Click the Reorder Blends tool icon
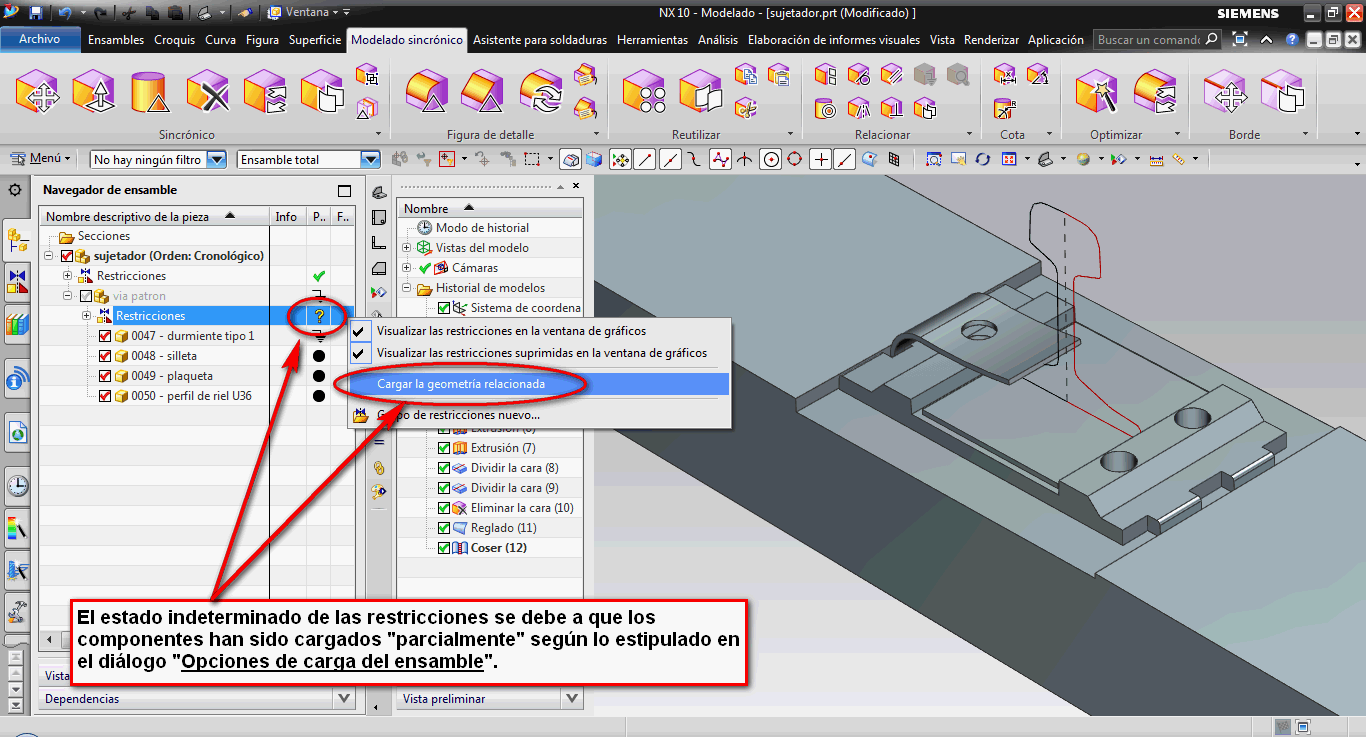This screenshot has height=737, width=1366. (x=541, y=93)
